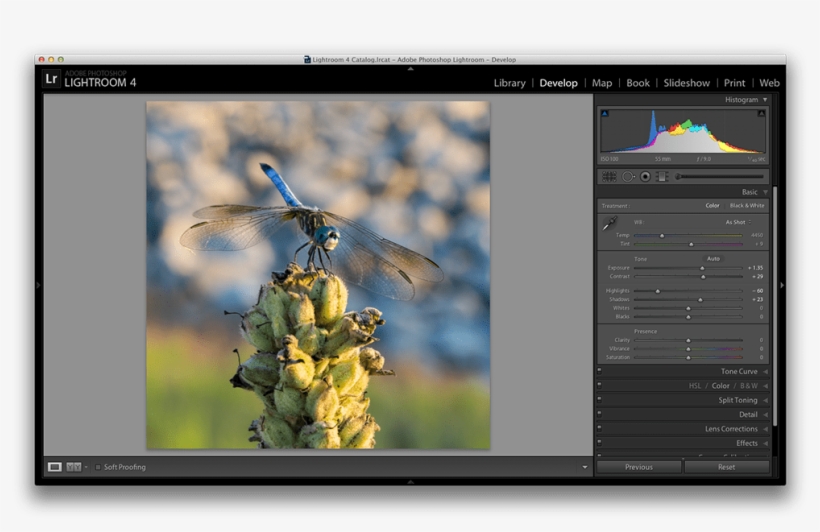This screenshot has height=532, width=820.
Task: Click the Adjustment Brush tool strip slider
Action: tap(721, 177)
